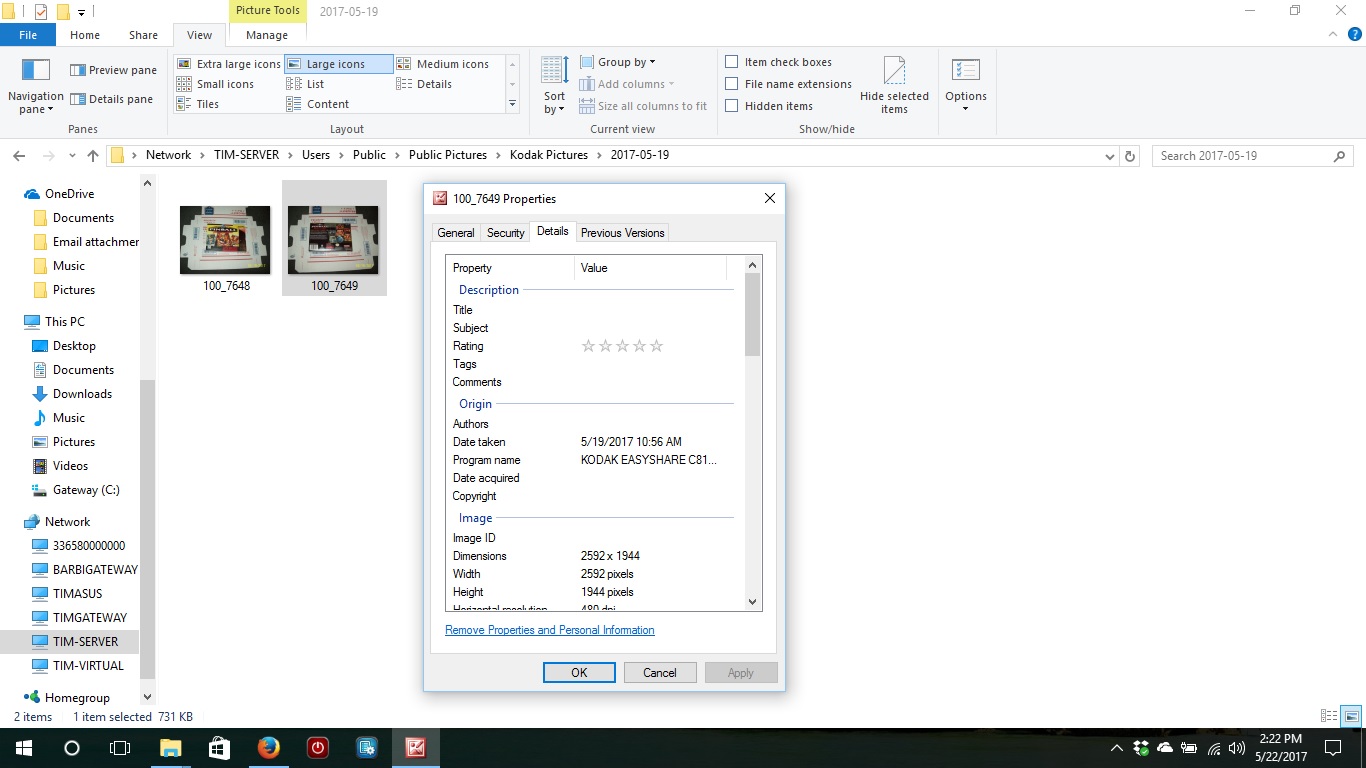Viewport: 1366px width, 768px height.
Task: Enable Item check boxes option
Action: click(732, 62)
